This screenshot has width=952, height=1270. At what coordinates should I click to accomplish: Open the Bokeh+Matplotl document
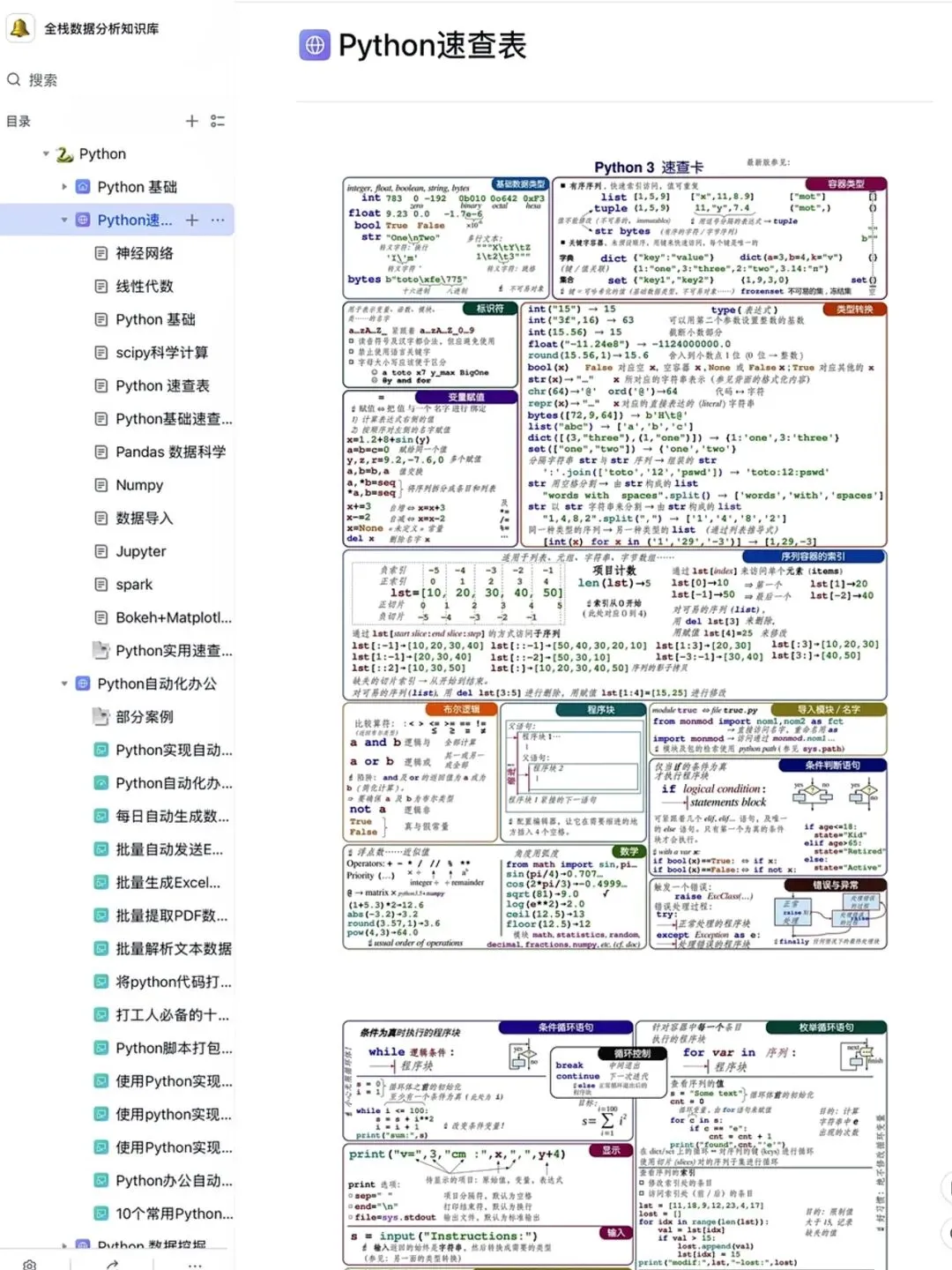click(x=174, y=617)
